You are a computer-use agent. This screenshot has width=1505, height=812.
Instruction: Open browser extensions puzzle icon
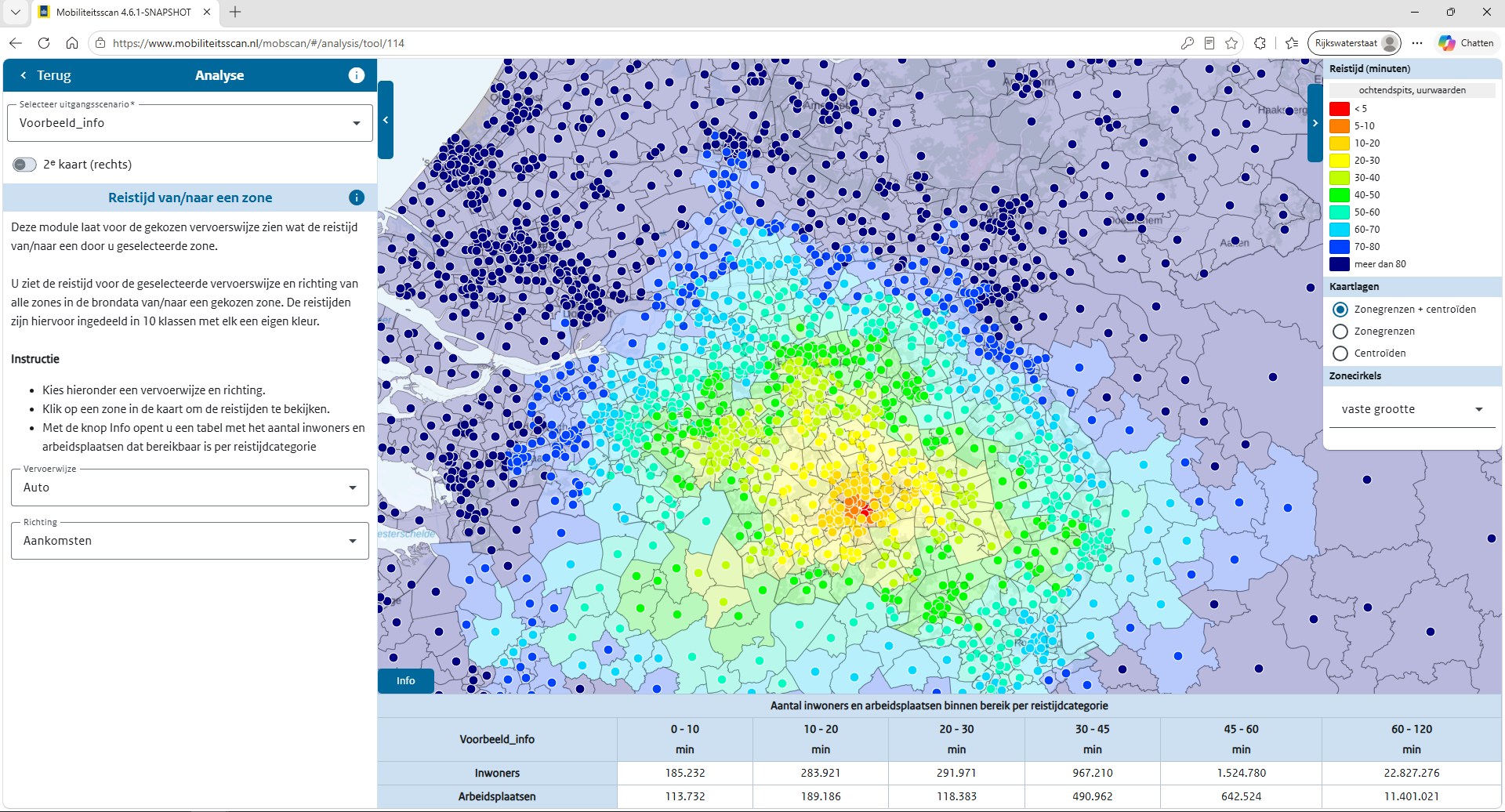point(1260,43)
